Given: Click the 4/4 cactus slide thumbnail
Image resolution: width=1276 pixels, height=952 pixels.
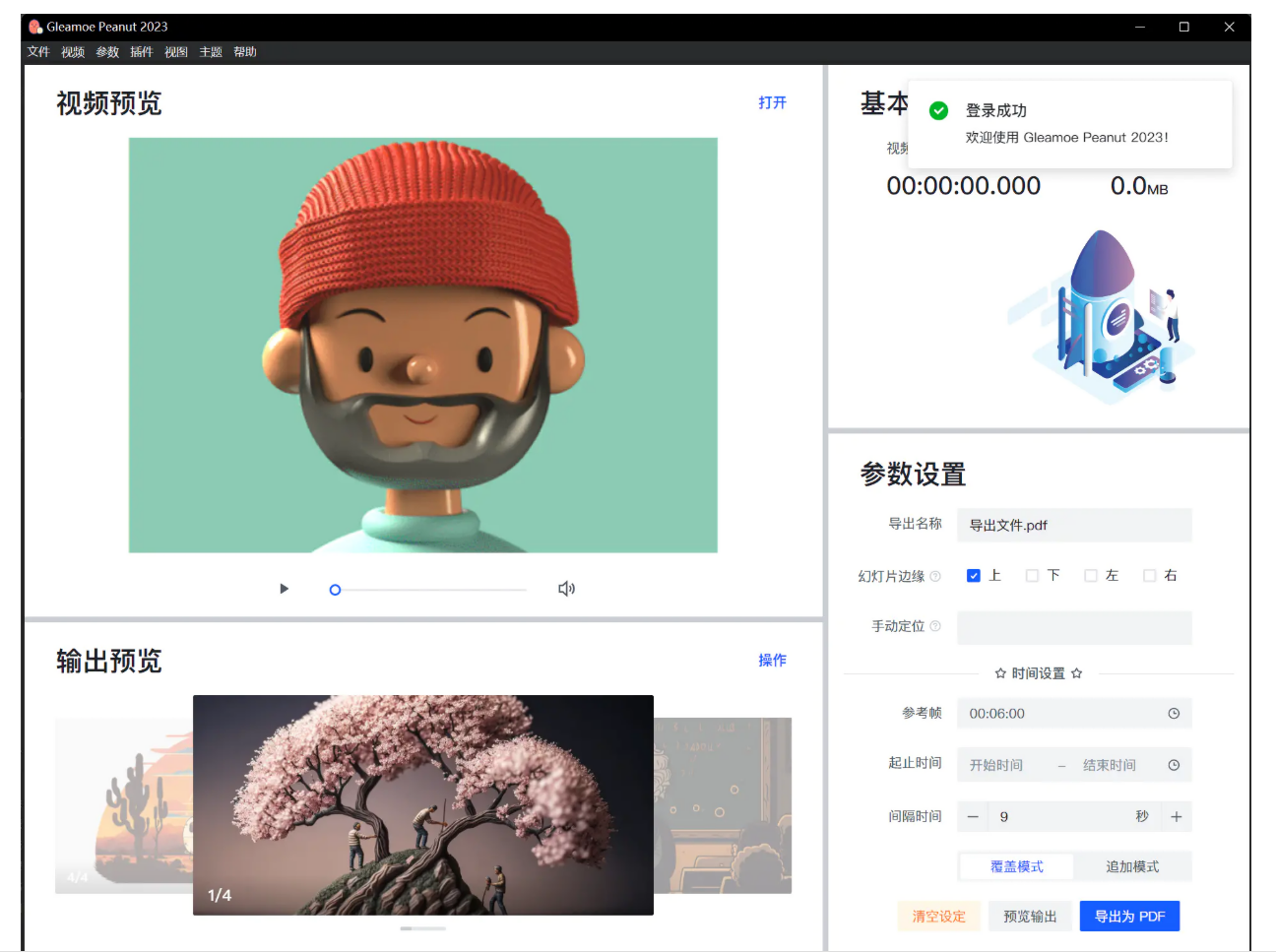Looking at the screenshot, I should tap(124, 805).
